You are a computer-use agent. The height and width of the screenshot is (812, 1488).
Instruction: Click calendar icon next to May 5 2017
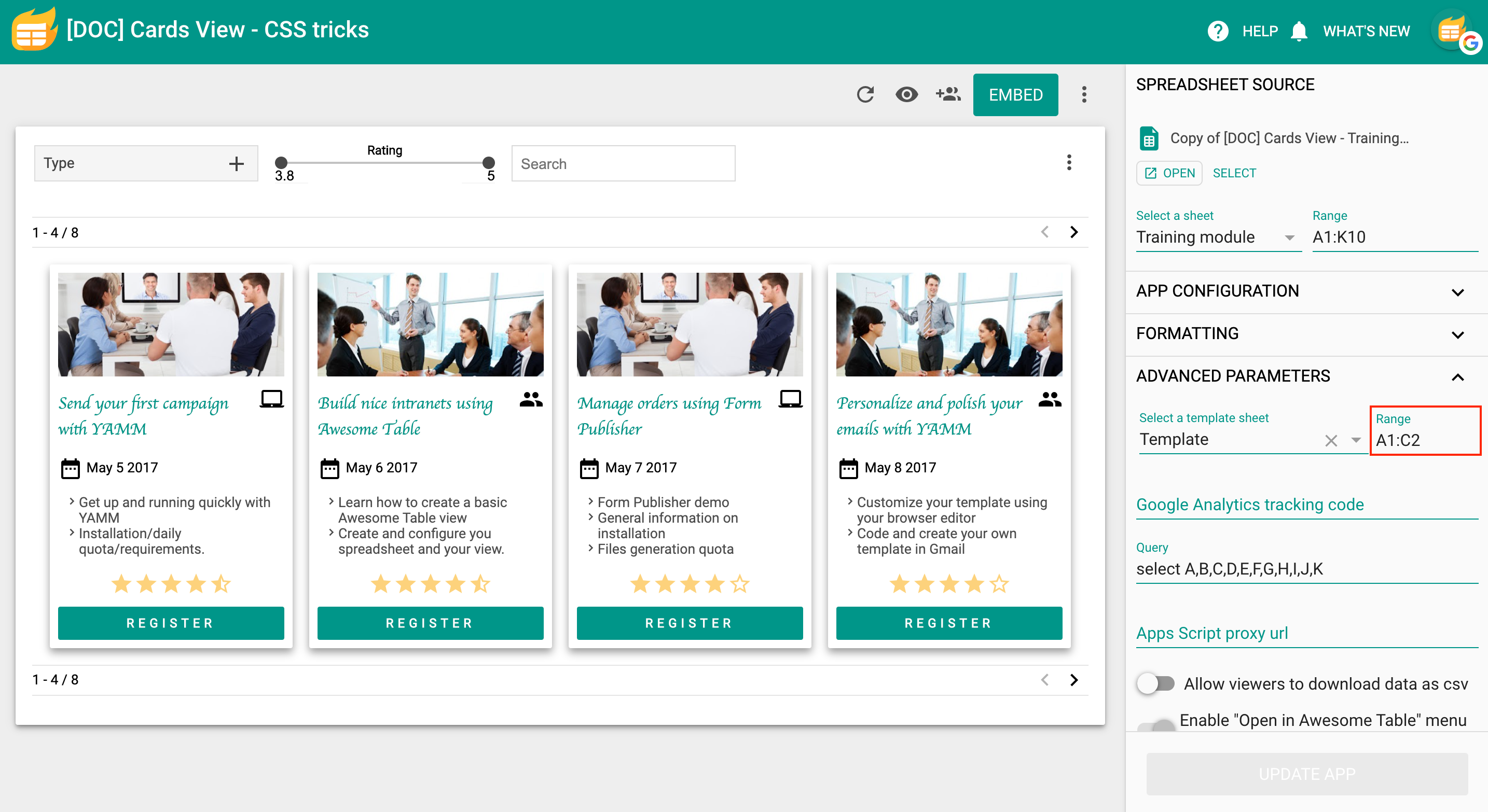[x=71, y=468]
